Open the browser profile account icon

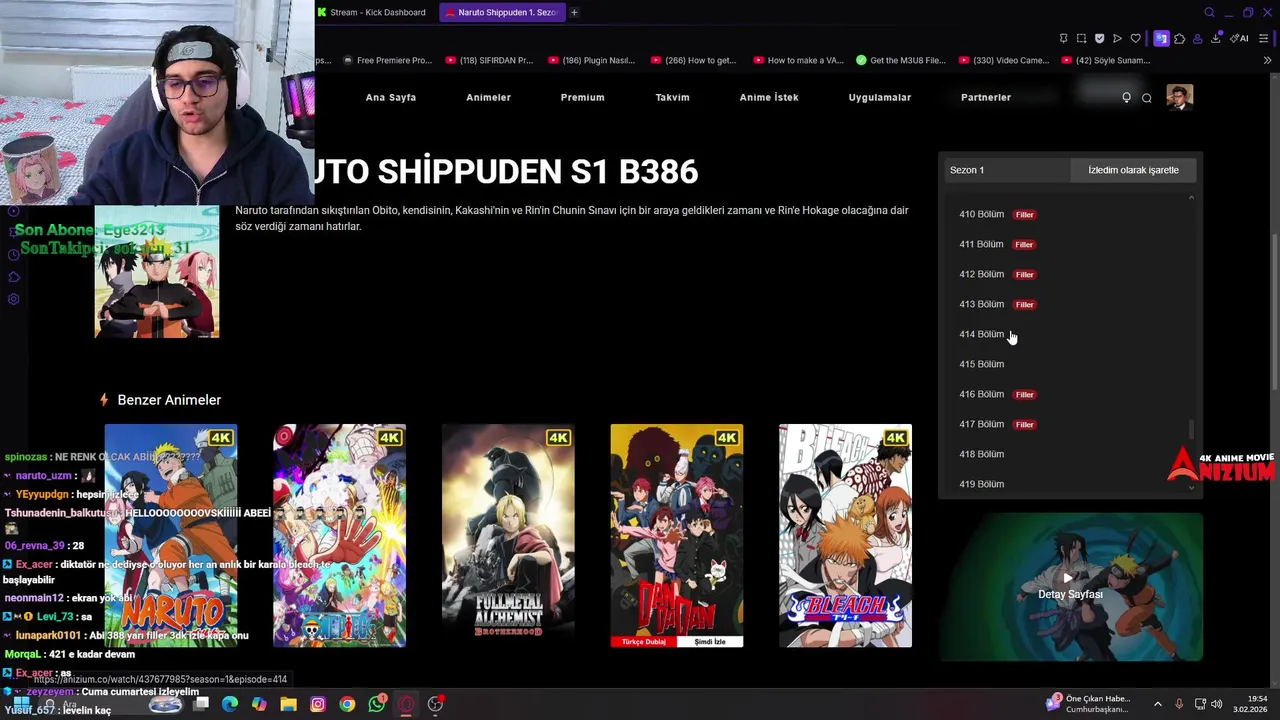click(1197, 38)
